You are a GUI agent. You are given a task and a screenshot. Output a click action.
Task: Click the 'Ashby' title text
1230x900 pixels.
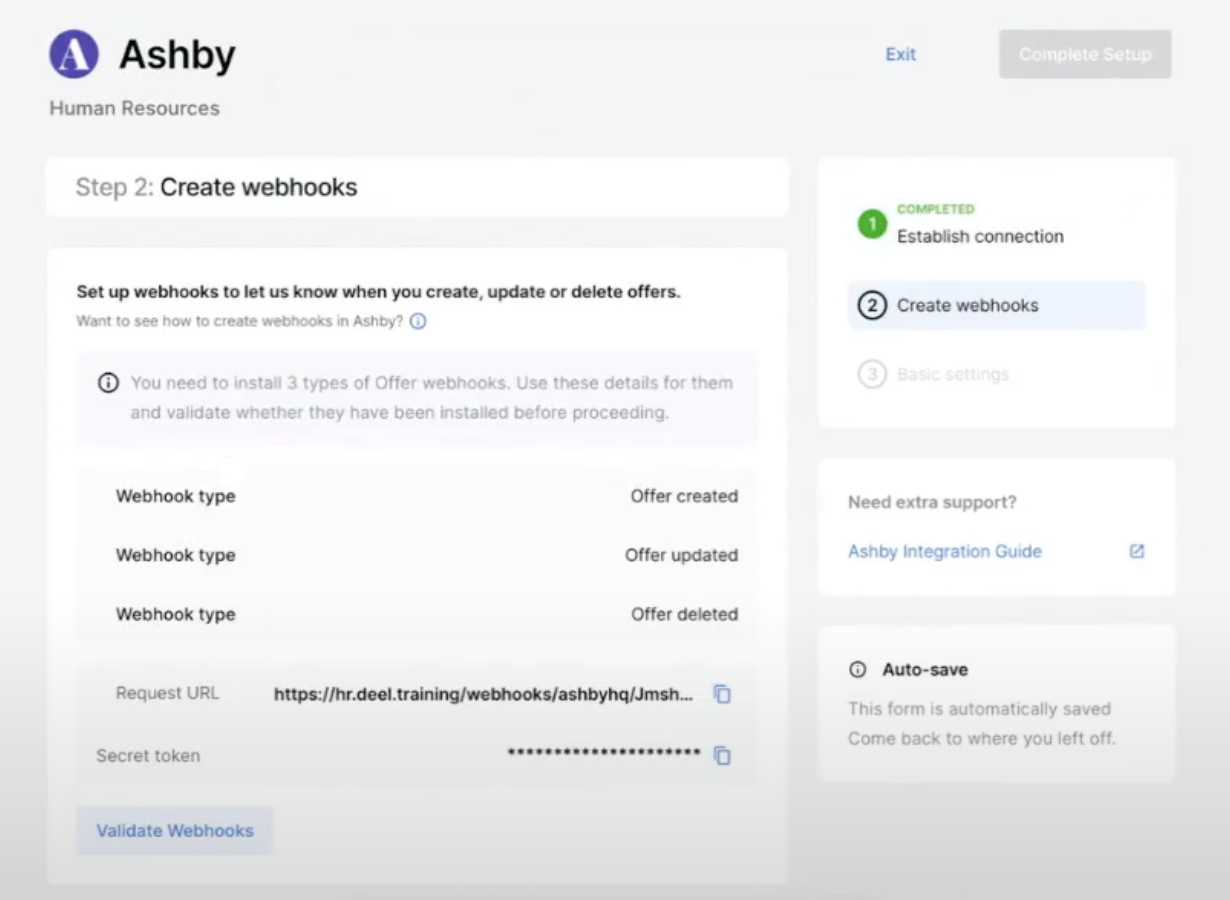click(177, 55)
